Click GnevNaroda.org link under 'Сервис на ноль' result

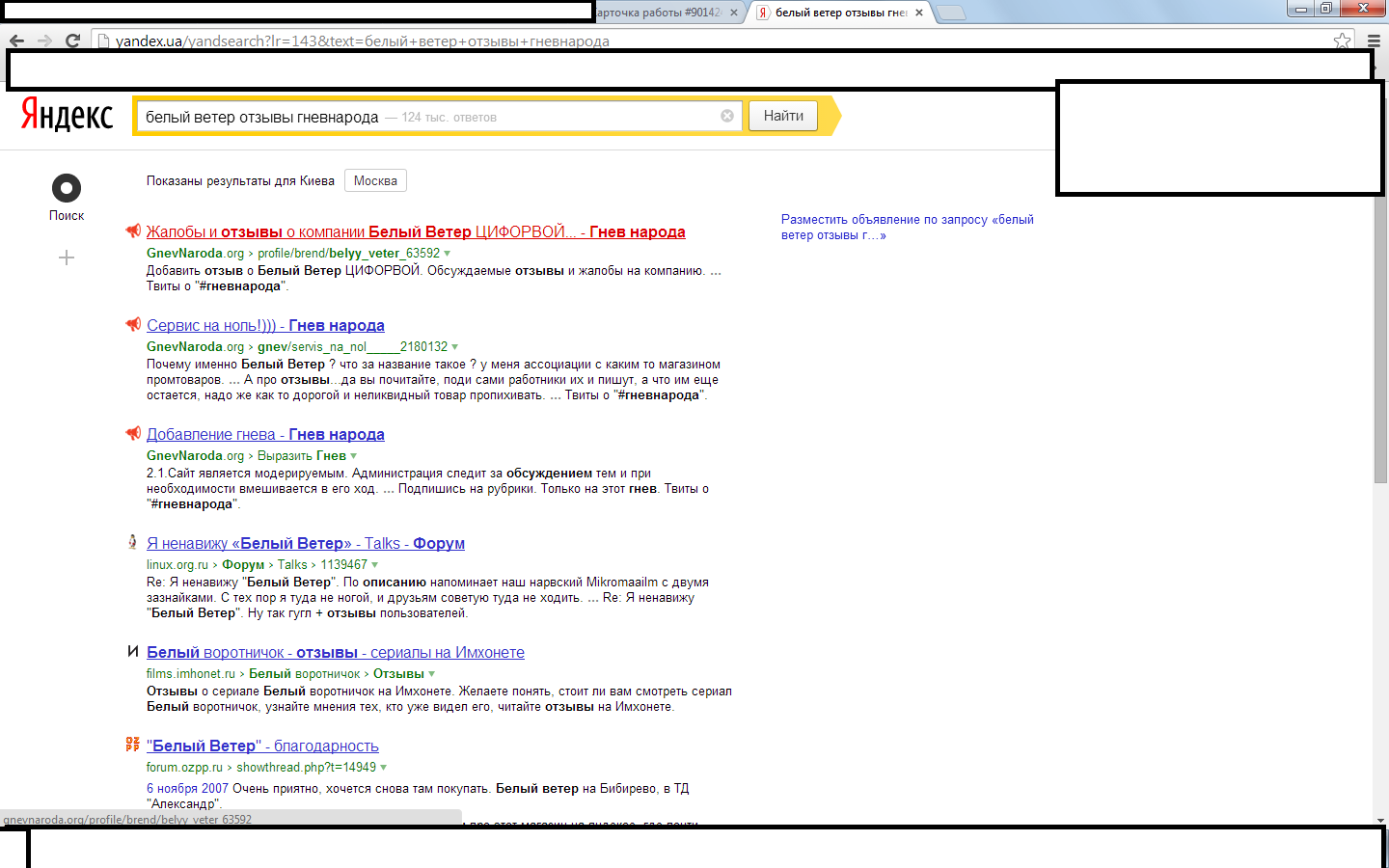(x=195, y=346)
